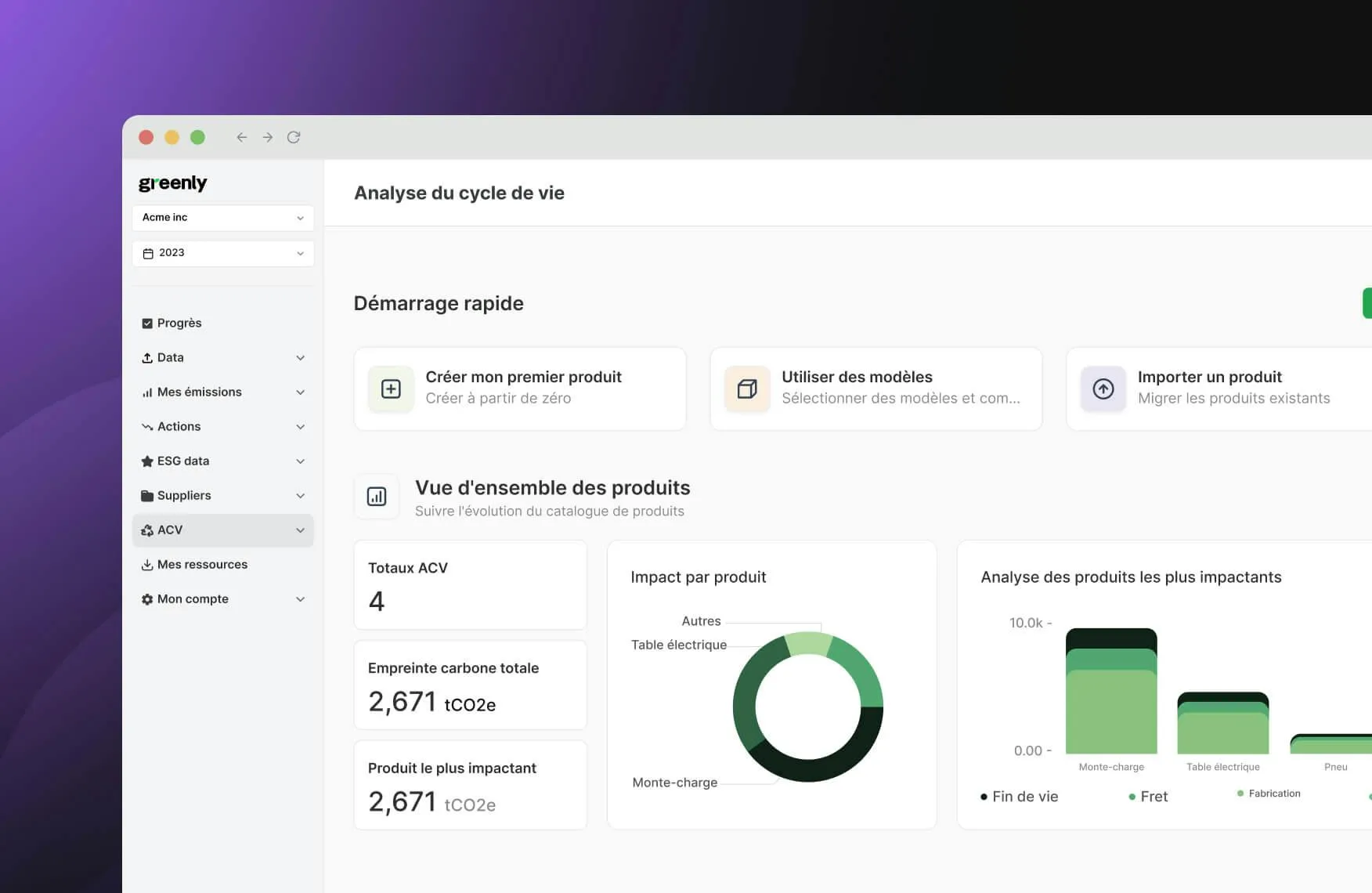This screenshot has width=1372, height=893.
Task: Select the Importer un produit card
Action: pyautogui.click(x=1219, y=389)
